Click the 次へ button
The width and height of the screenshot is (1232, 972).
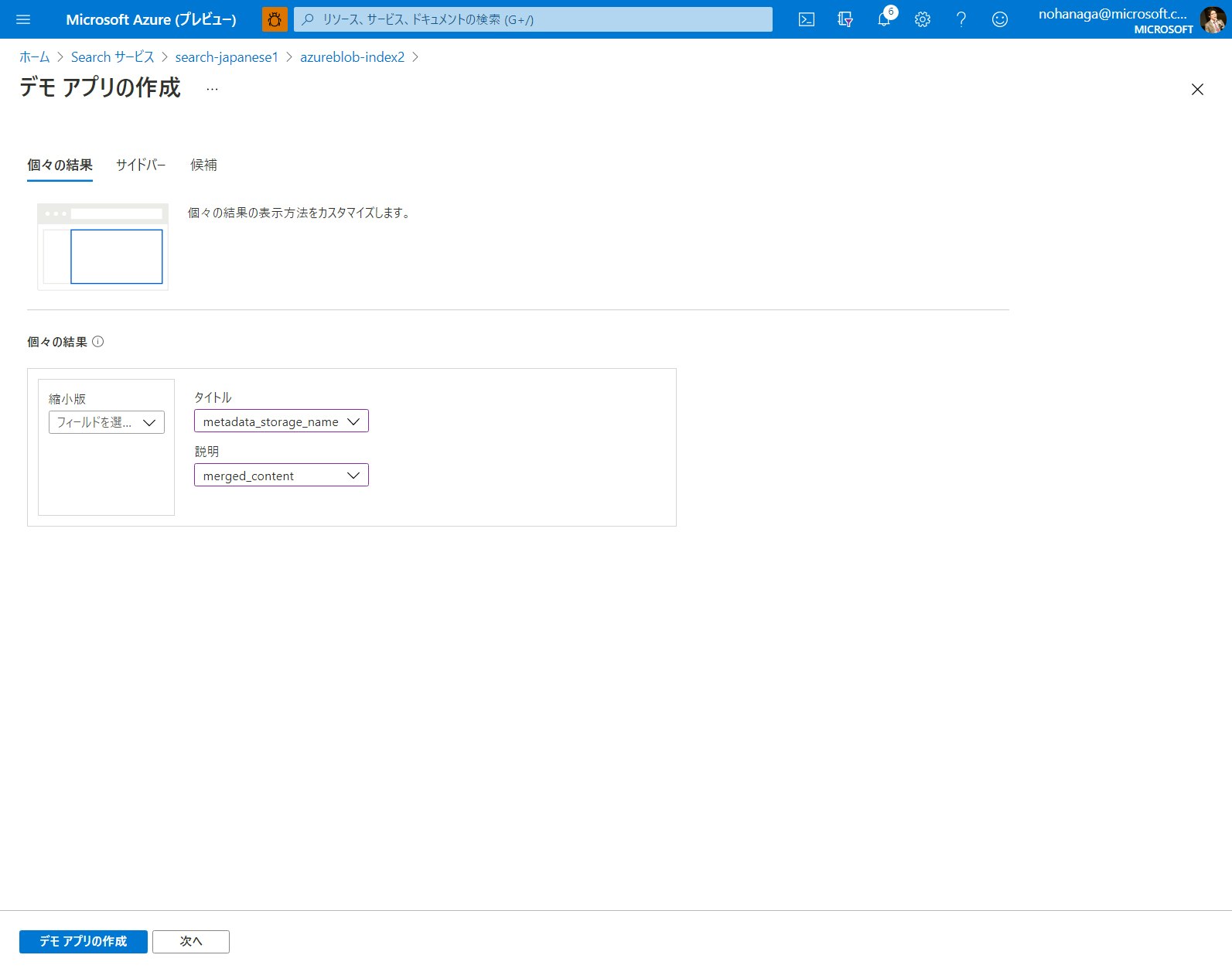click(191, 941)
